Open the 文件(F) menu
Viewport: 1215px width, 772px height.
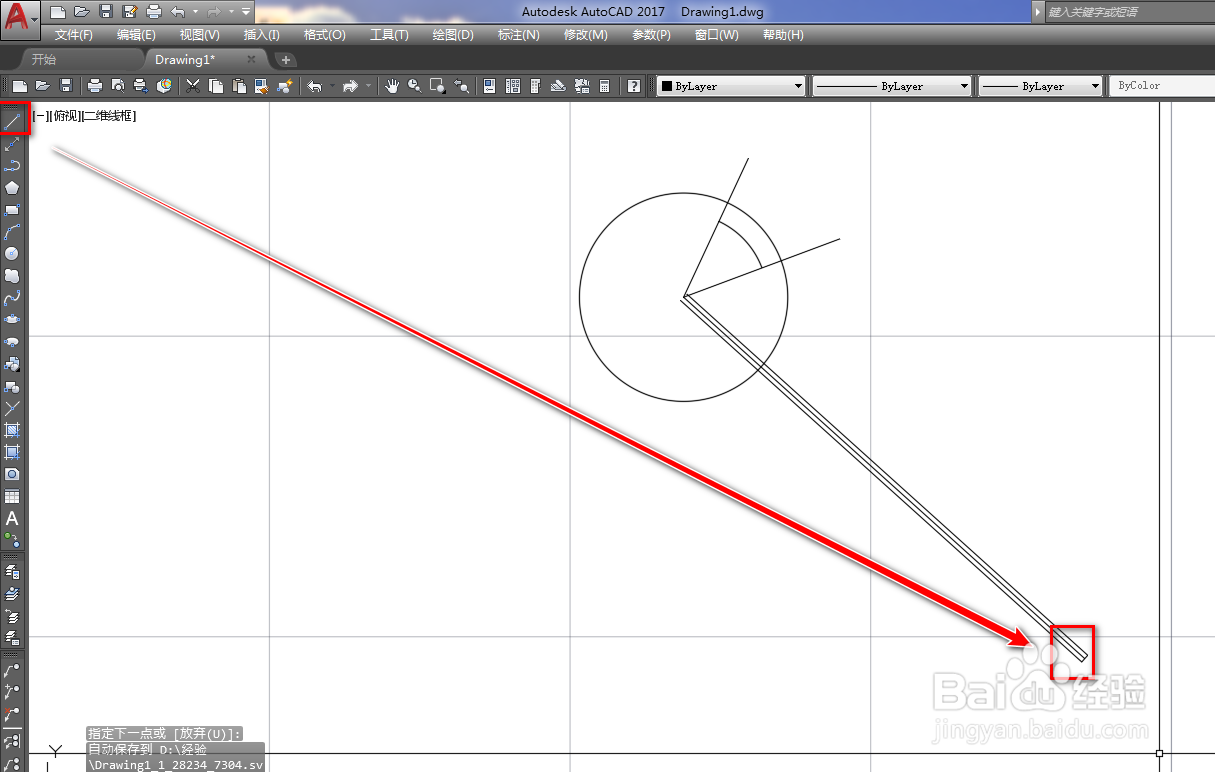coord(74,35)
